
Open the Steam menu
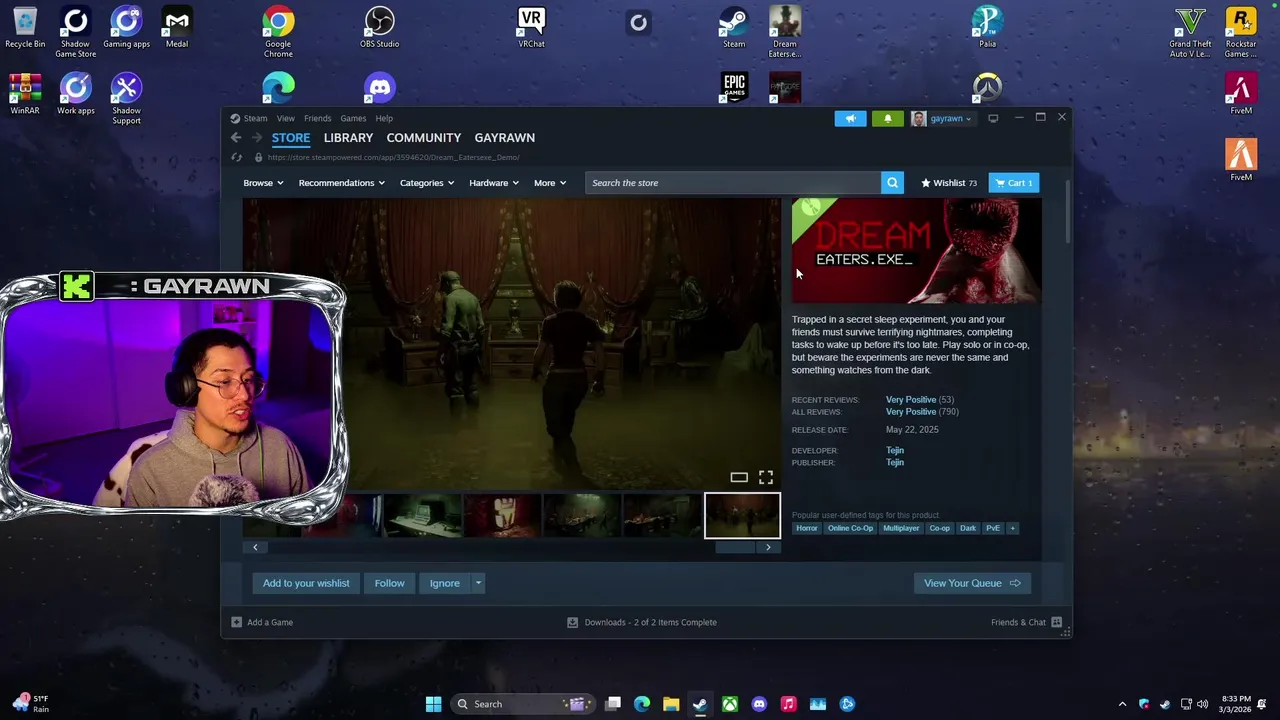pyautogui.click(x=256, y=119)
